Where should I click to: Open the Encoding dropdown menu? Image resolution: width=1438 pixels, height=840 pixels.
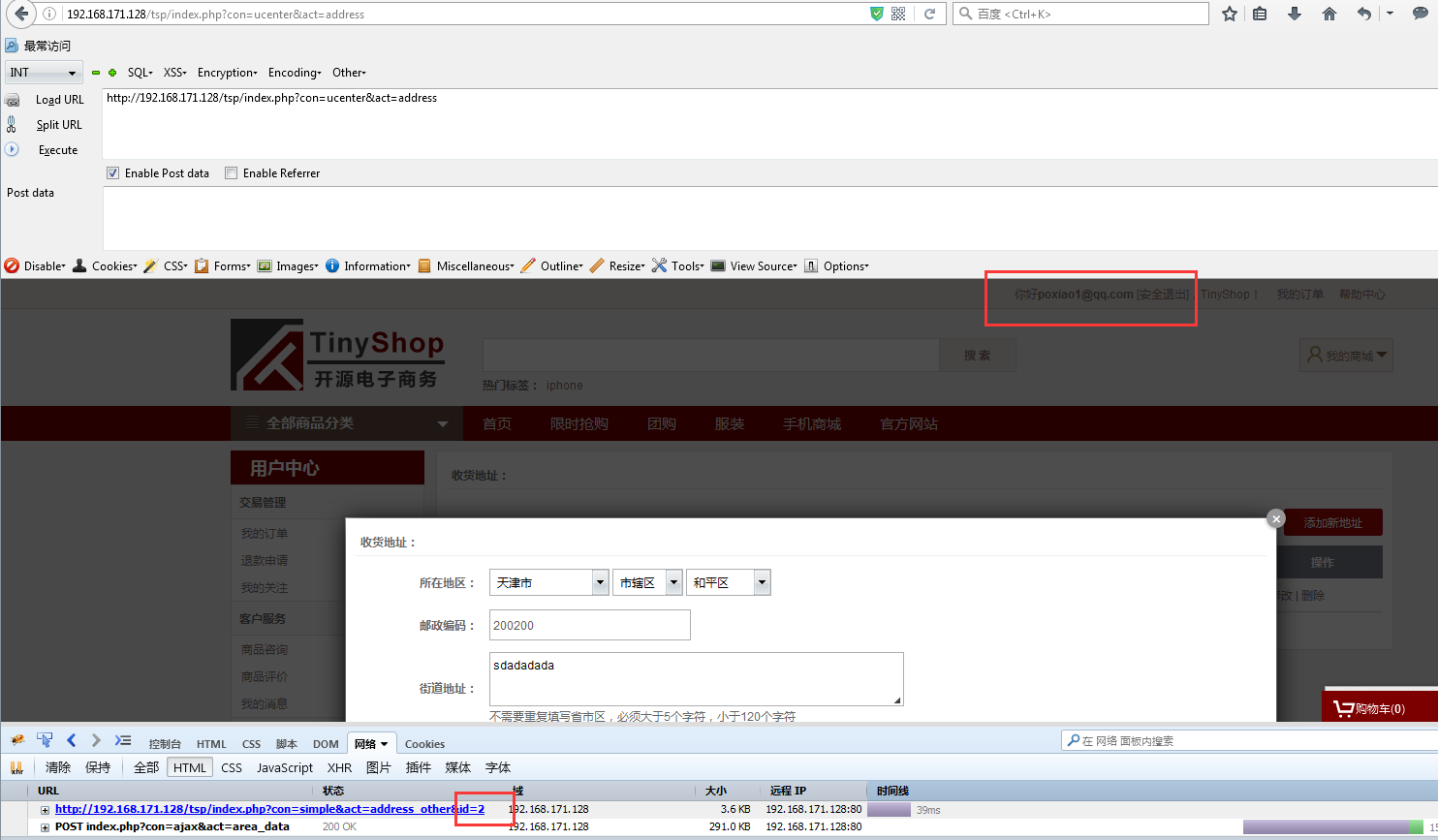[295, 73]
